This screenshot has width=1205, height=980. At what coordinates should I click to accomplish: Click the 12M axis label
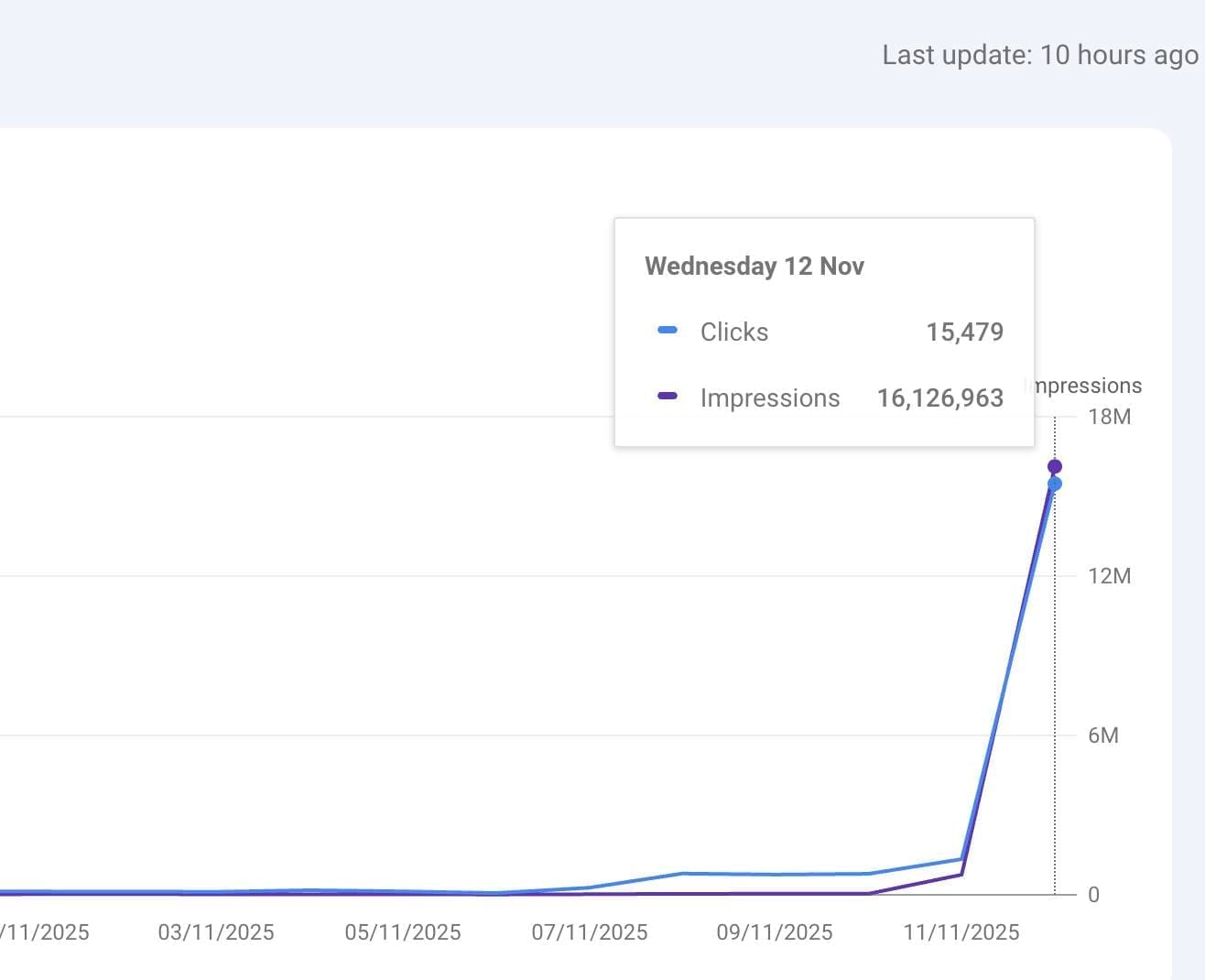click(1110, 576)
